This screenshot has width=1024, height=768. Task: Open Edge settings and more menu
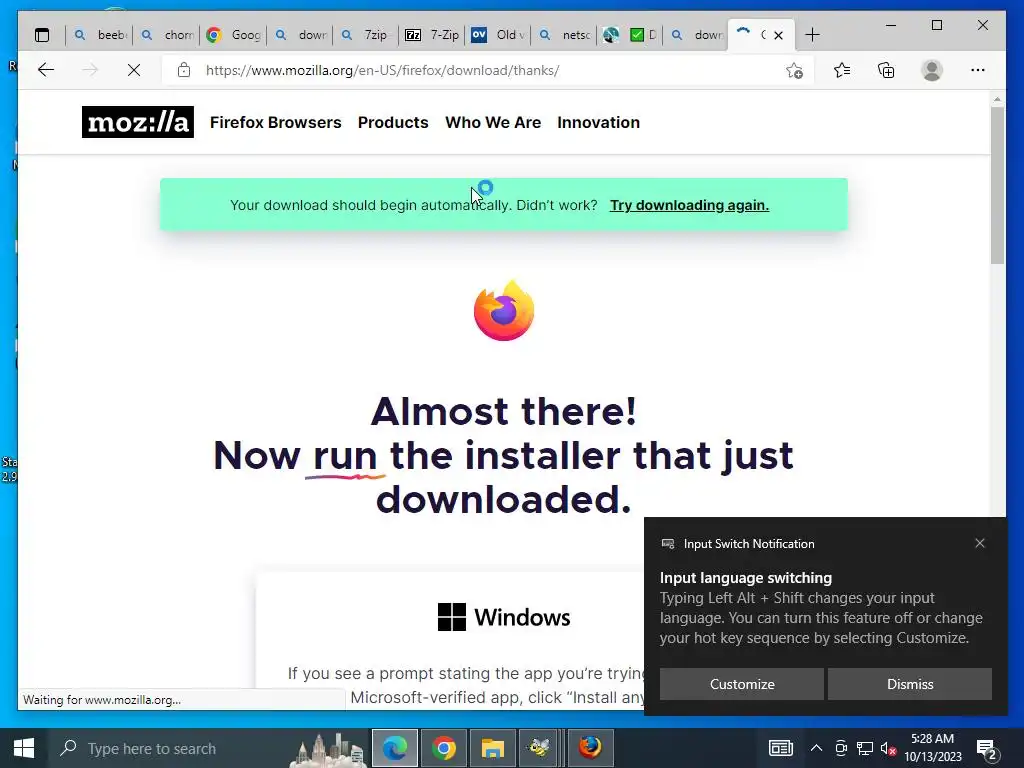coord(978,70)
